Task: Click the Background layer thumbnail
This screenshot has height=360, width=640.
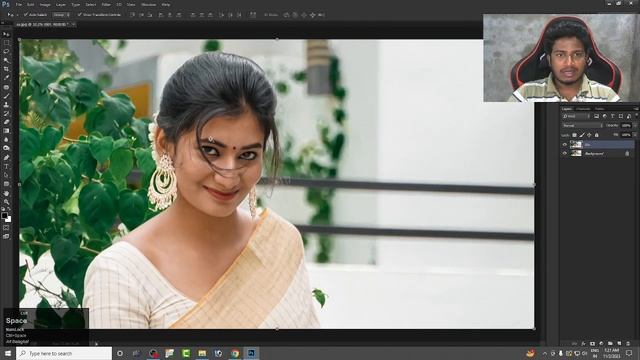Action: pyautogui.click(x=576, y=153)
